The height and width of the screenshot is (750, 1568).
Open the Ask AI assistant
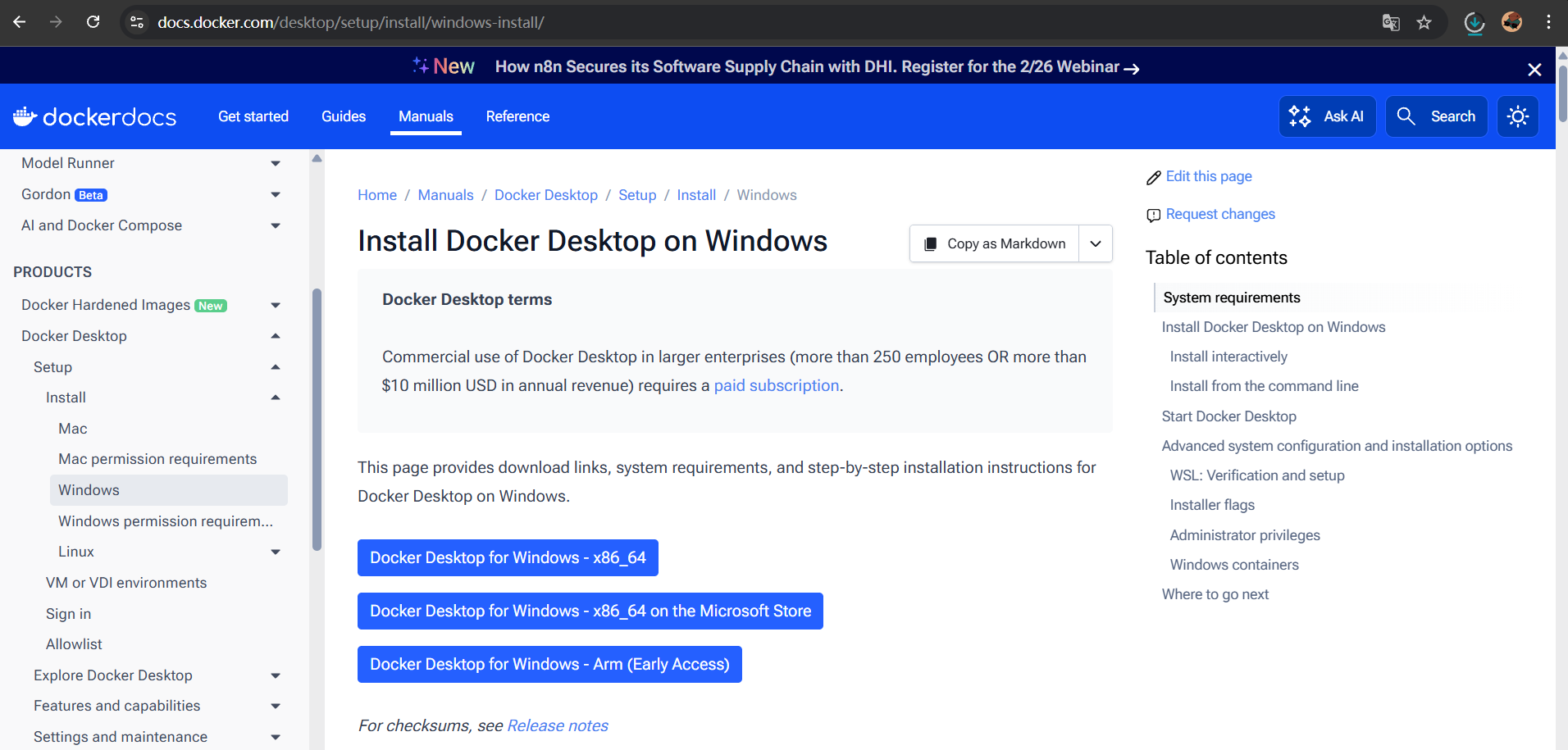[1327, 116]
